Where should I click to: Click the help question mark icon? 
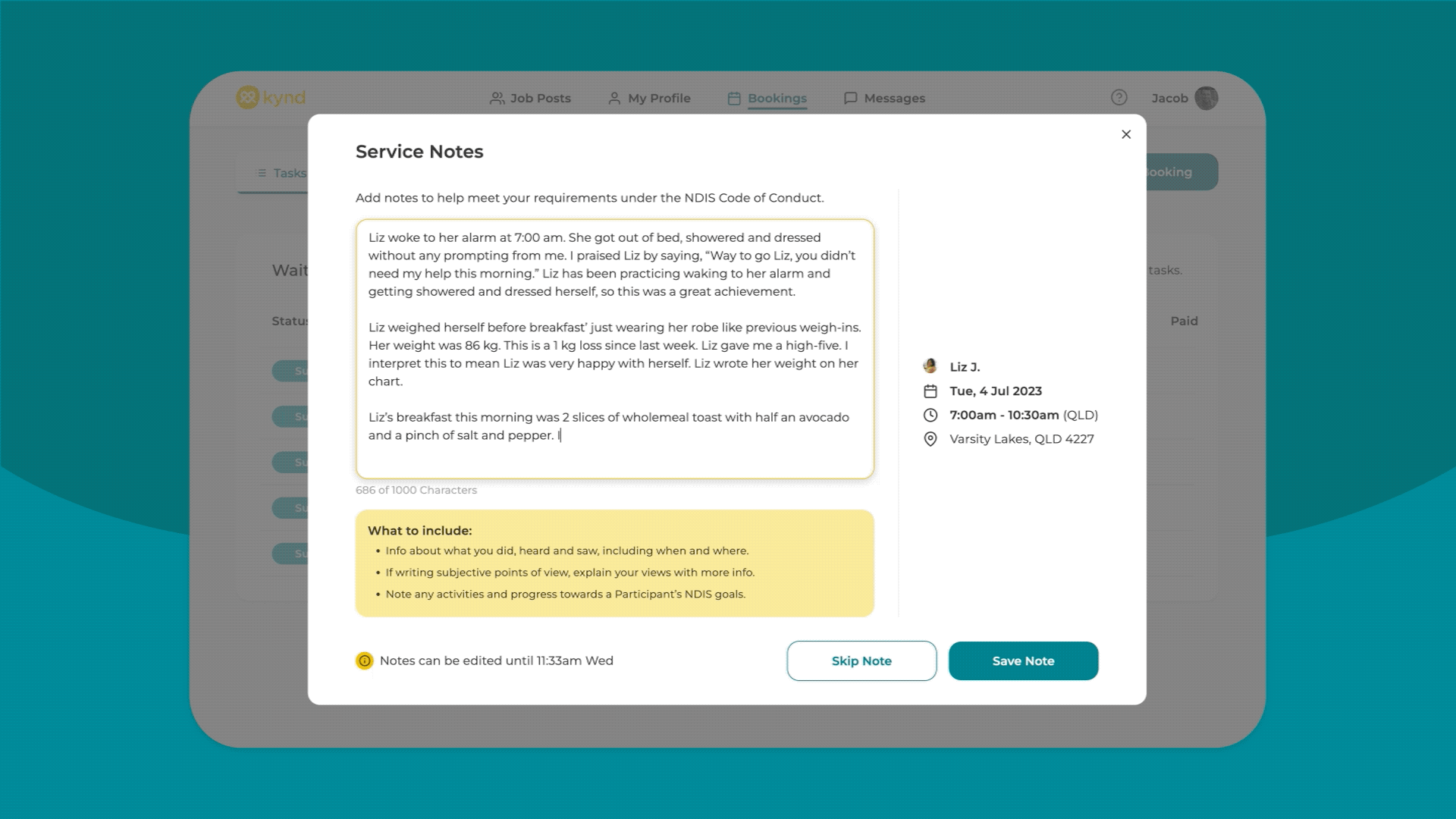coord(1118,98)
